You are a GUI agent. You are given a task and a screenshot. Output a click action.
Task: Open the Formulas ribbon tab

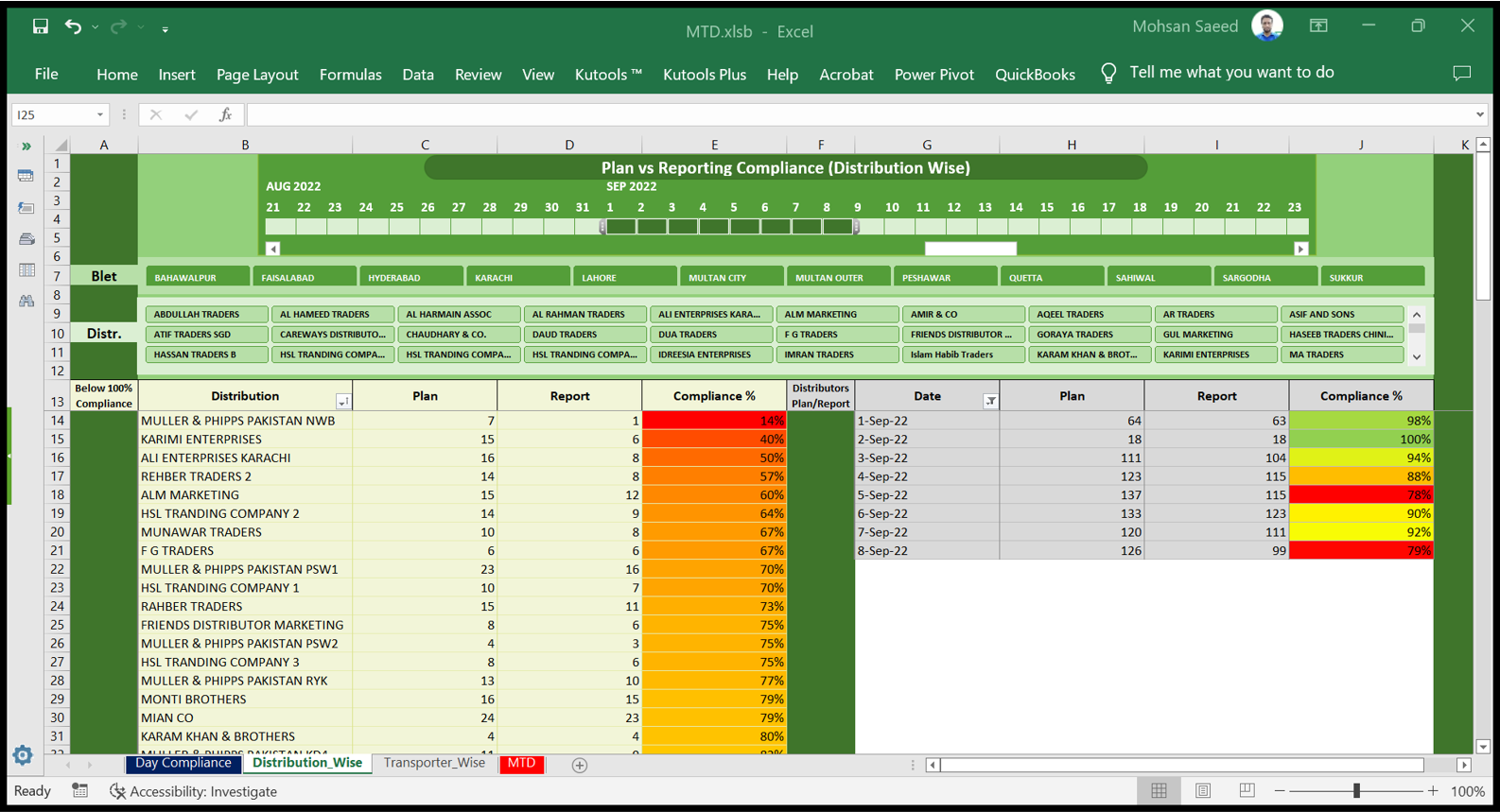click(350, 75)
